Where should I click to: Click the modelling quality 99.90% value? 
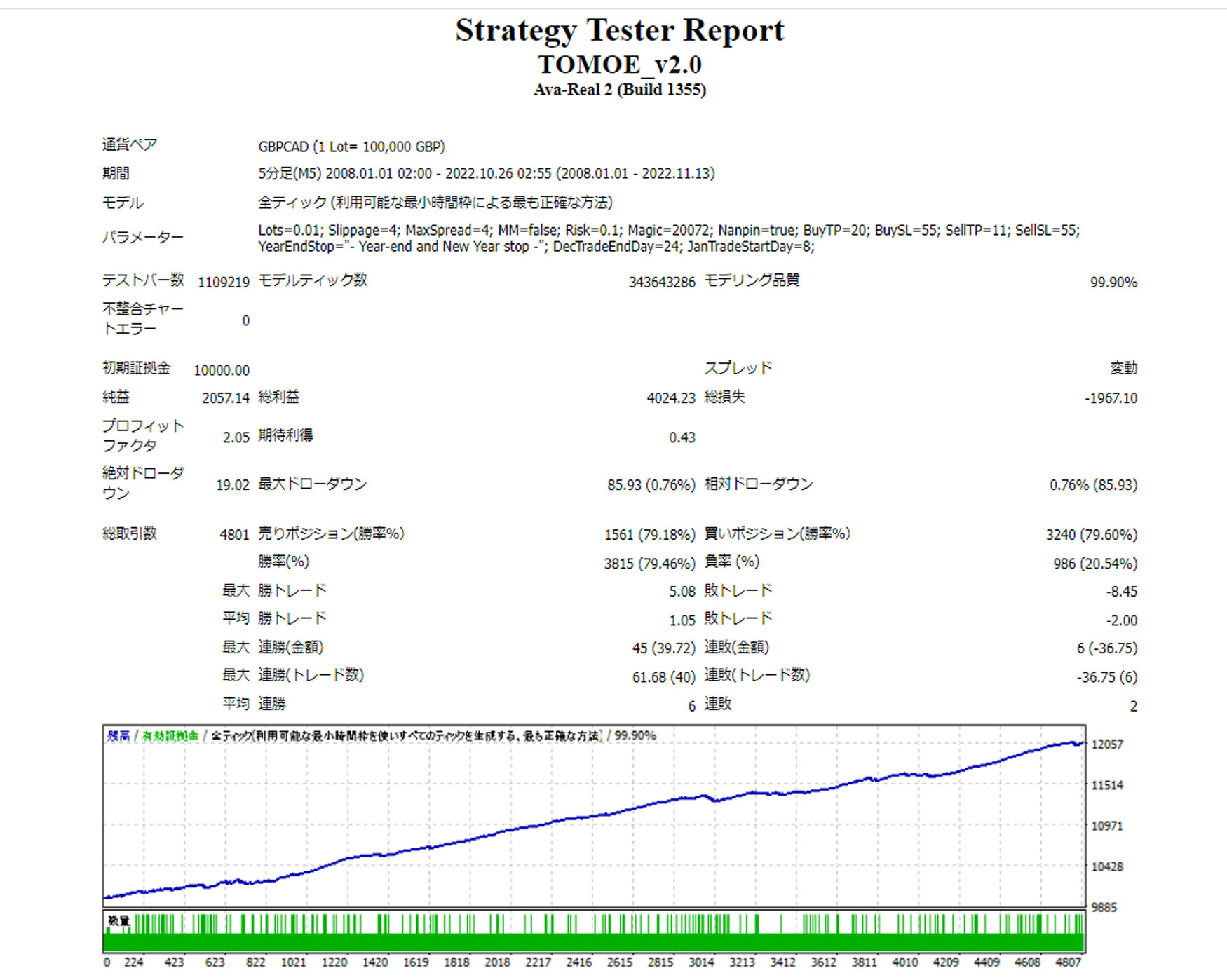1113,282
